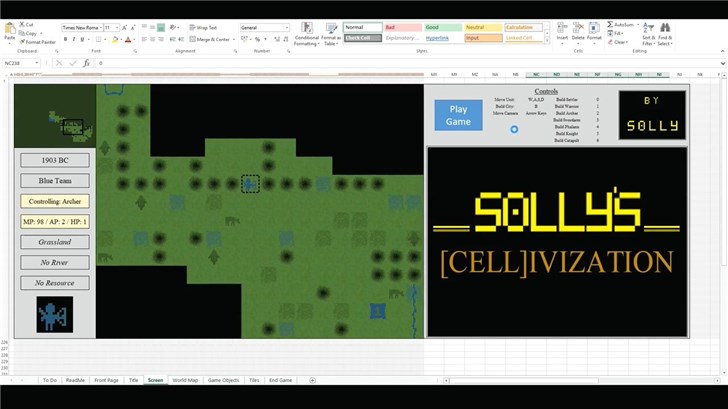Open the Game Objects sheet tab
Viewport: 728px width, 409px height.
tap(223, 380)
